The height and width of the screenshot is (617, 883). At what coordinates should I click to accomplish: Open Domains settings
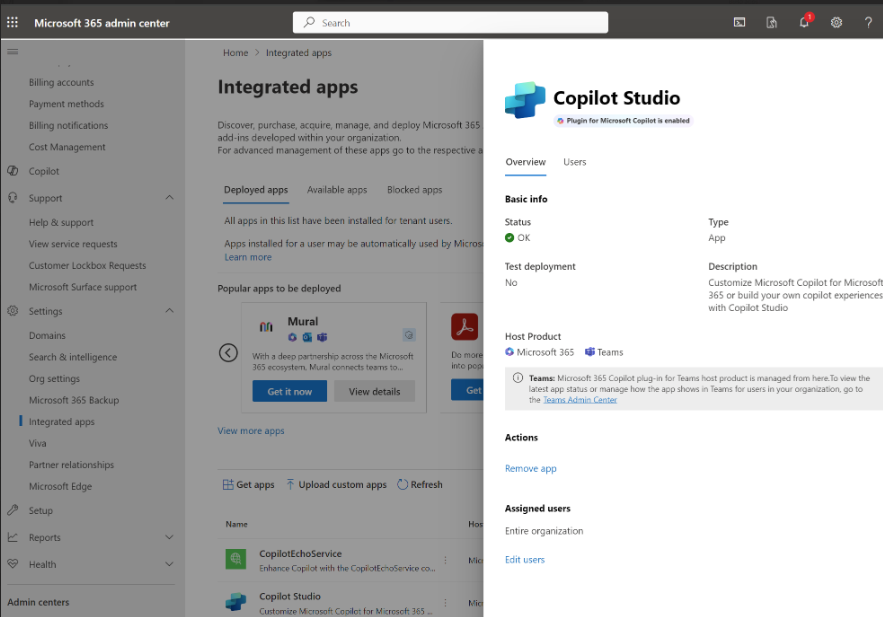point(47,336)
